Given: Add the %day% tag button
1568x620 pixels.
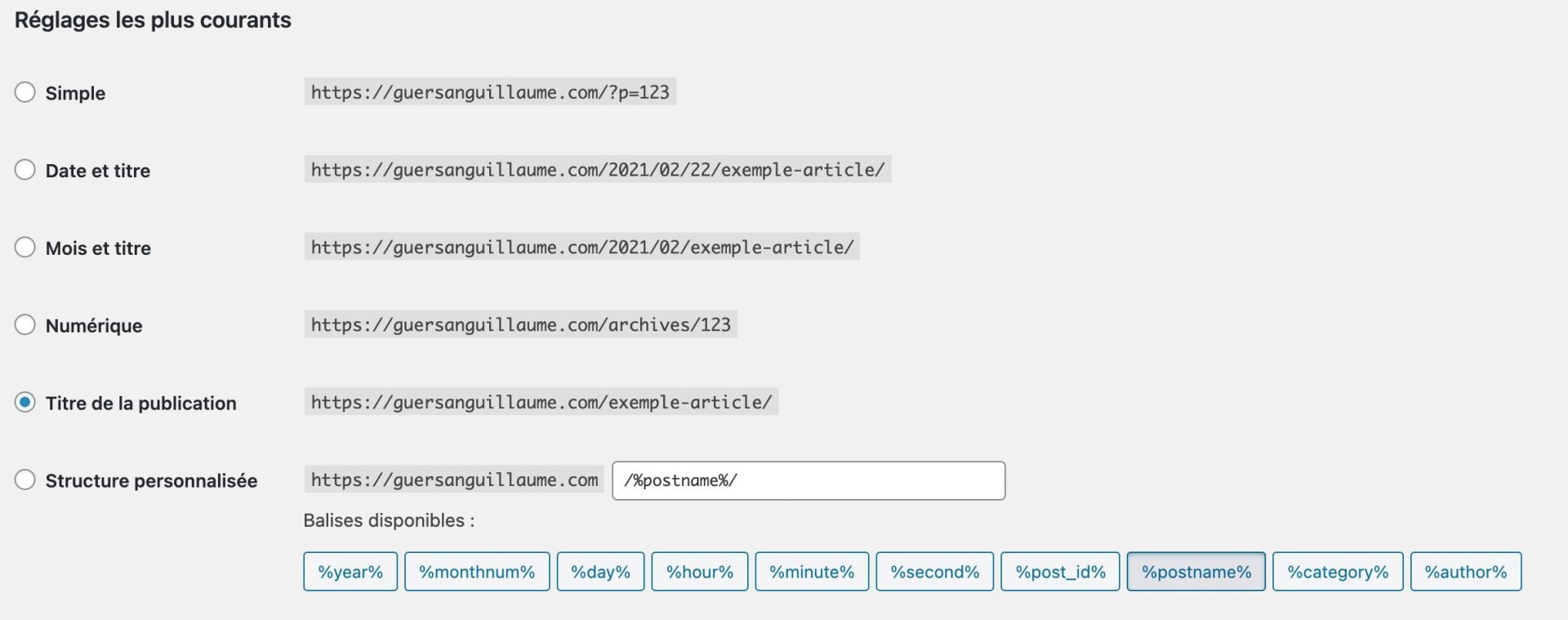Looking at the screenshot, I should [x=600, y=572].
